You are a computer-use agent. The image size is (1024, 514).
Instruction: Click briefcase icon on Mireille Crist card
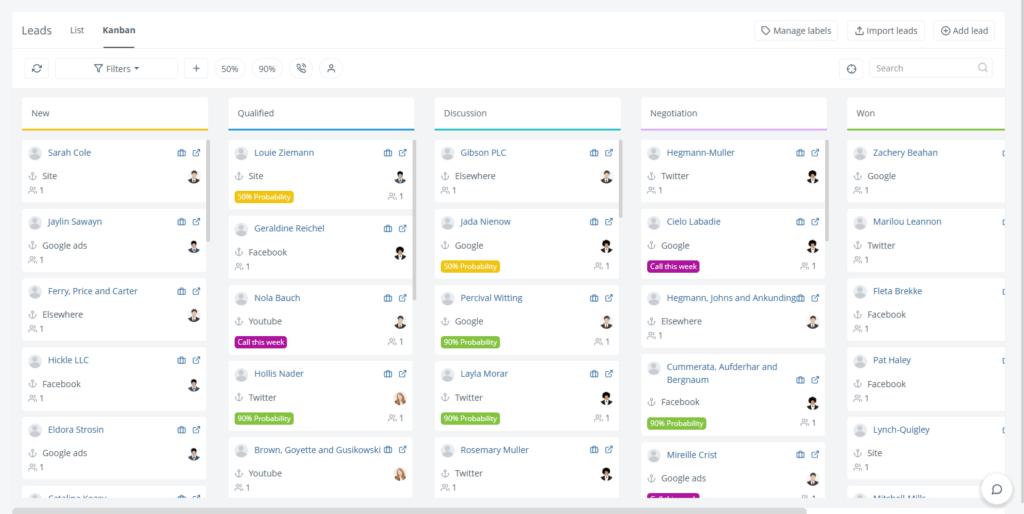[801, 455]
